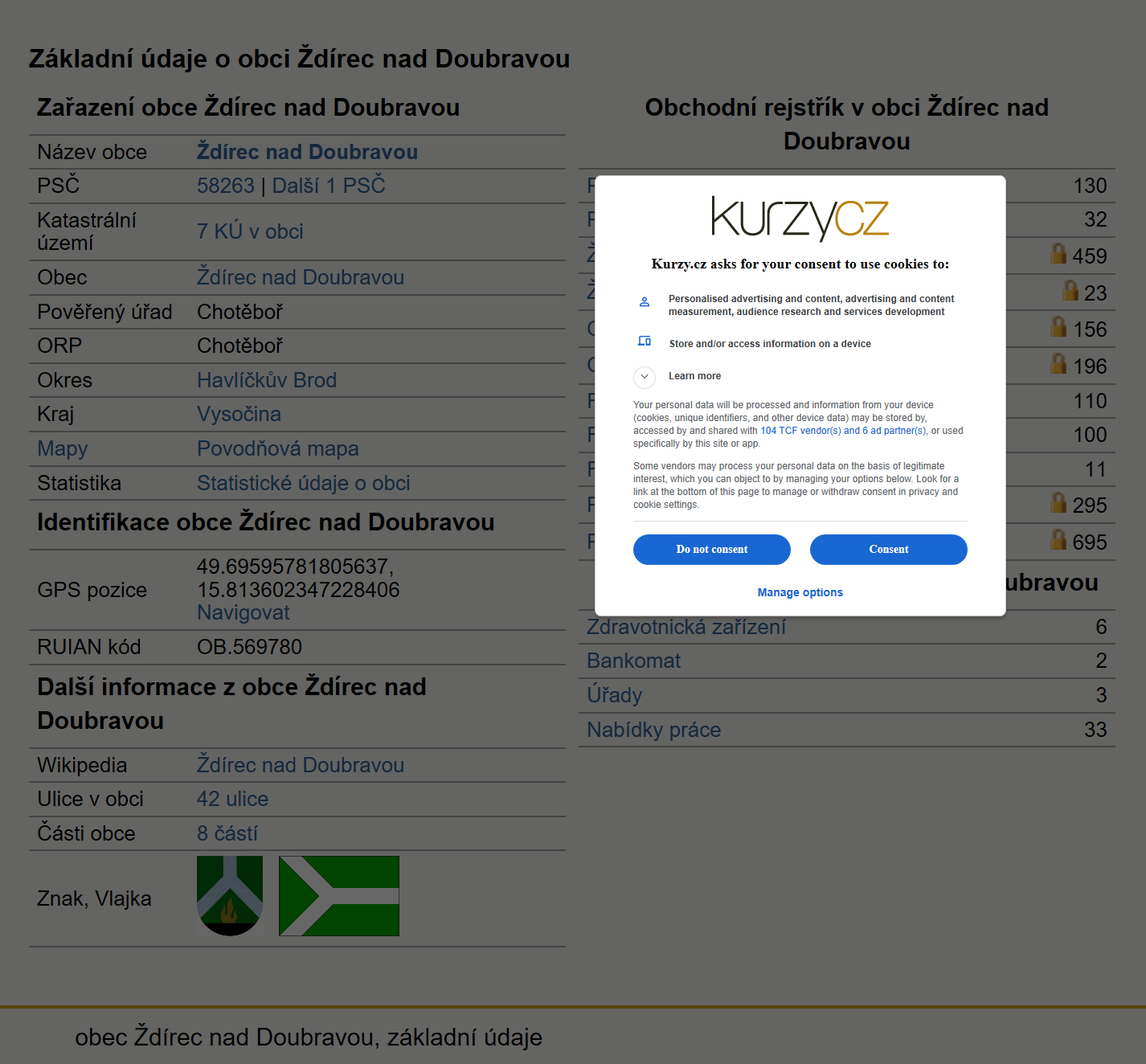Open Ždírec nad Doubravou name link
The width and height of the screenshot is (1146, 1064).
click(308, 152)
